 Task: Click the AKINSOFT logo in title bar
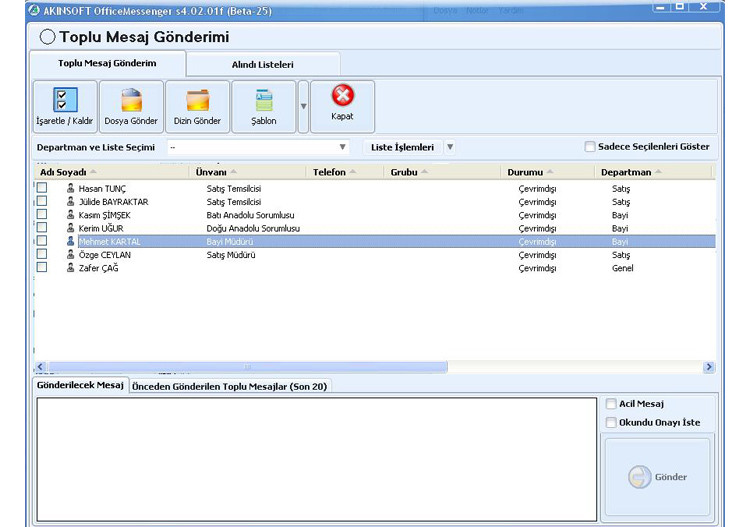34,10
